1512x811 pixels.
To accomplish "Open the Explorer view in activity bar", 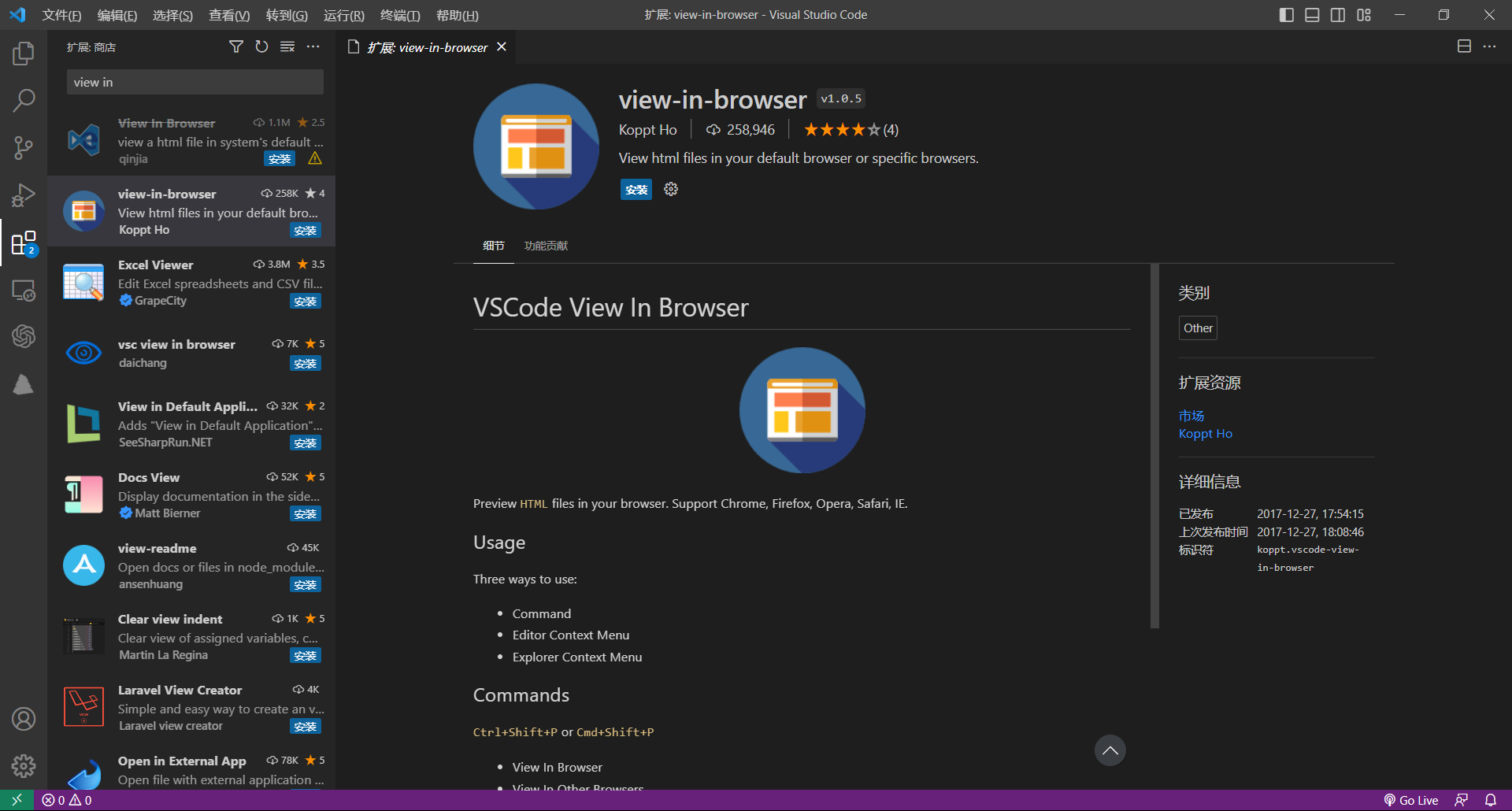I will pos(24,54).
